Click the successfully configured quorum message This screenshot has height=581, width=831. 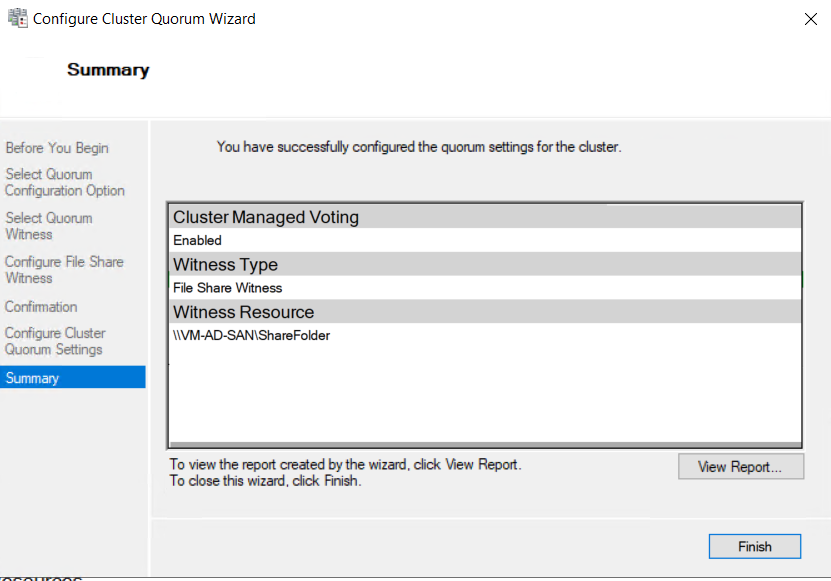coord(419,147)
